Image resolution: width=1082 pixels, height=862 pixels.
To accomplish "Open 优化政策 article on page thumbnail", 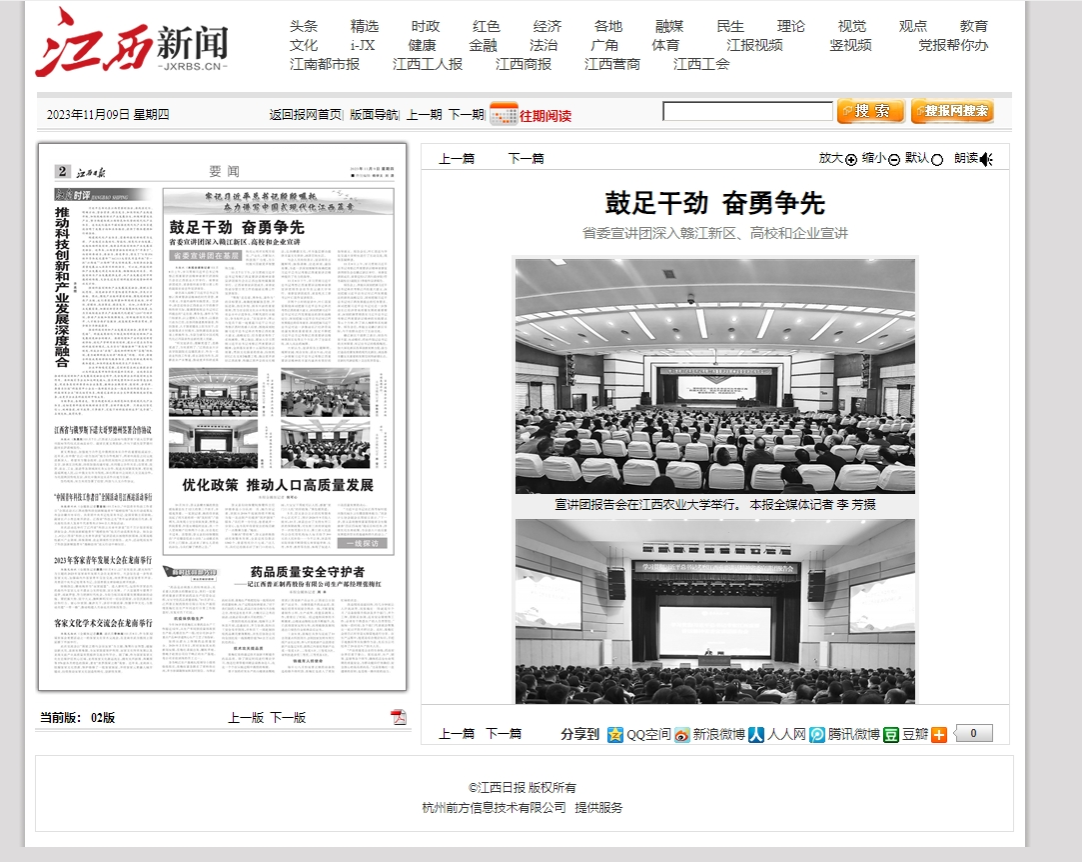I will (x=277, y=485).
